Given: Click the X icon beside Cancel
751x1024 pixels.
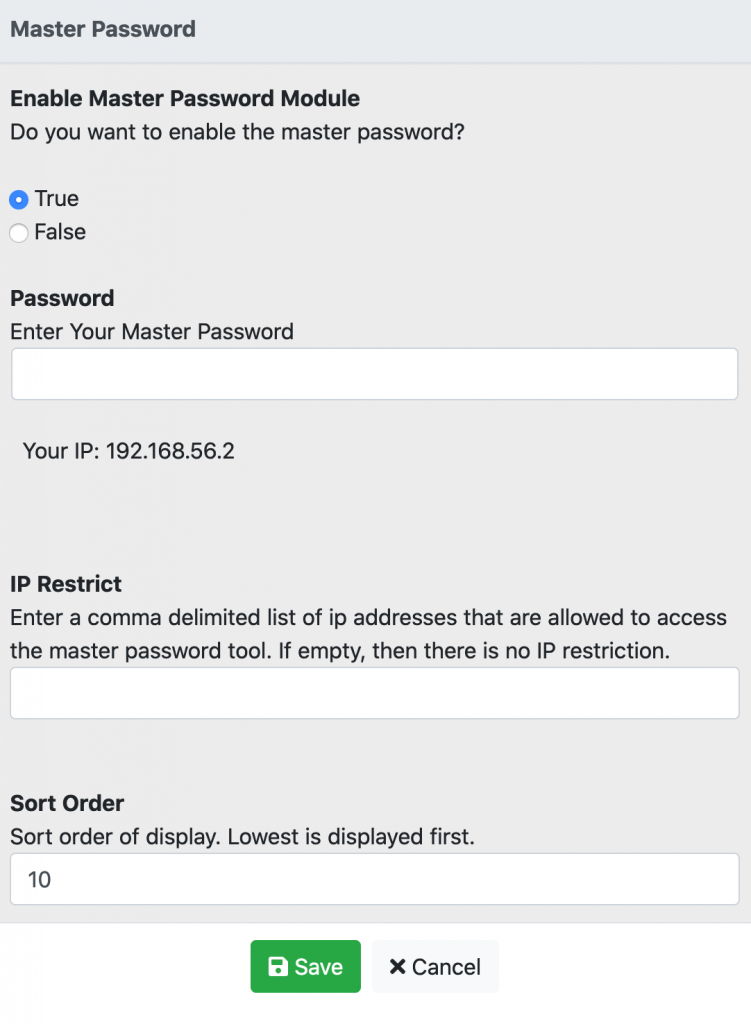Looking at the screenshot, I should coord(397,967).
